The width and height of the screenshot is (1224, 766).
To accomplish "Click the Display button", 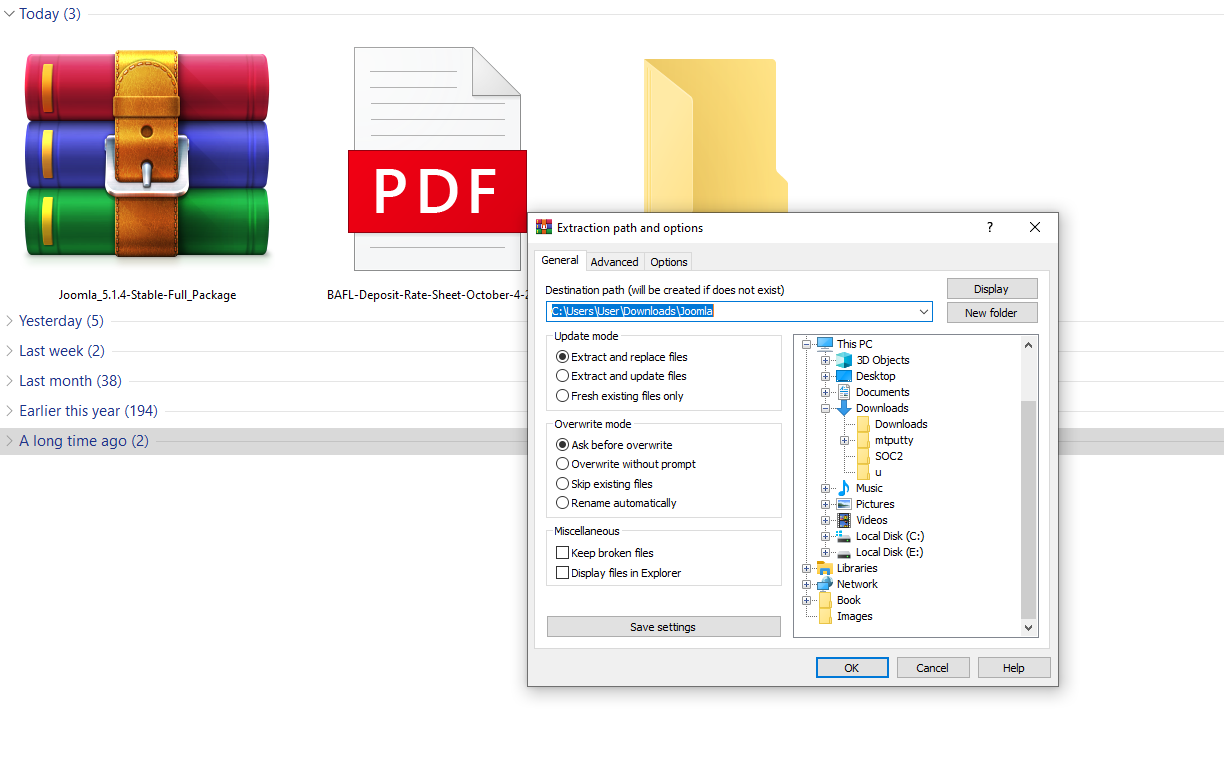I will 992,288.
